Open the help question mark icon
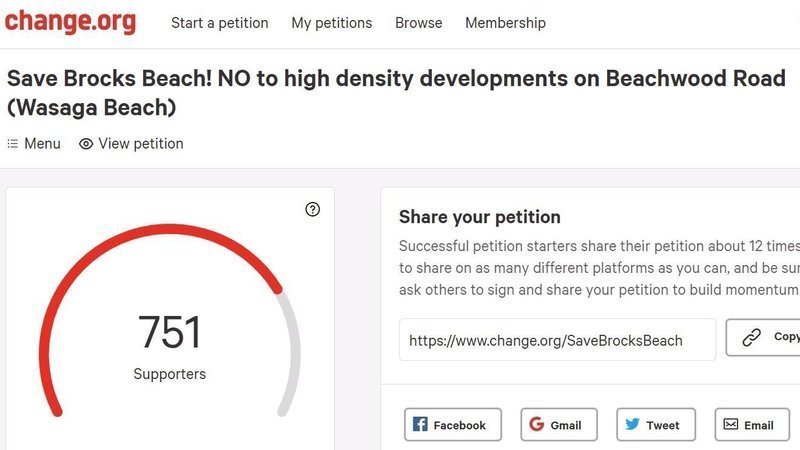This screenshot has width=800, height=450. [x=313, y=209]
